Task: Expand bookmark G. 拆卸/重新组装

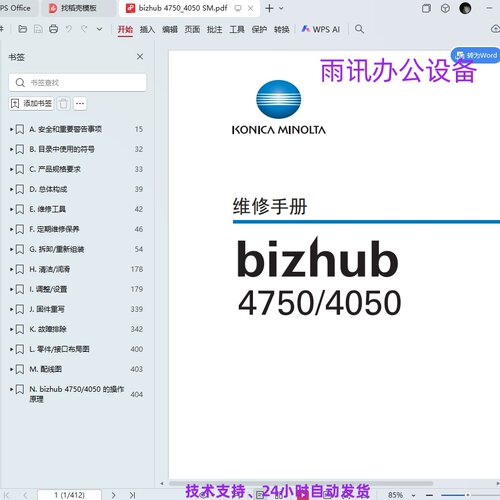Action: pyautogui.click(x=11, y=249)
